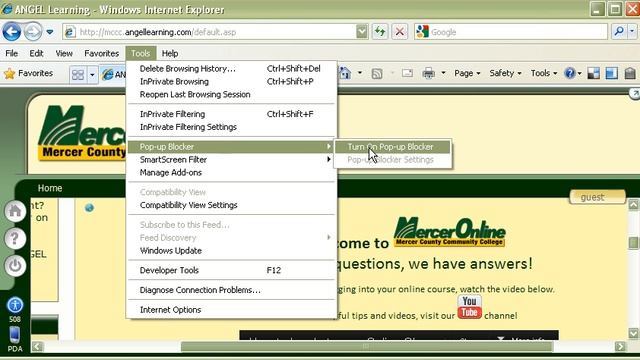Viewport: 640px width, 360px height.
Task: Select Internet Options entry
Action: coord(232,310)
